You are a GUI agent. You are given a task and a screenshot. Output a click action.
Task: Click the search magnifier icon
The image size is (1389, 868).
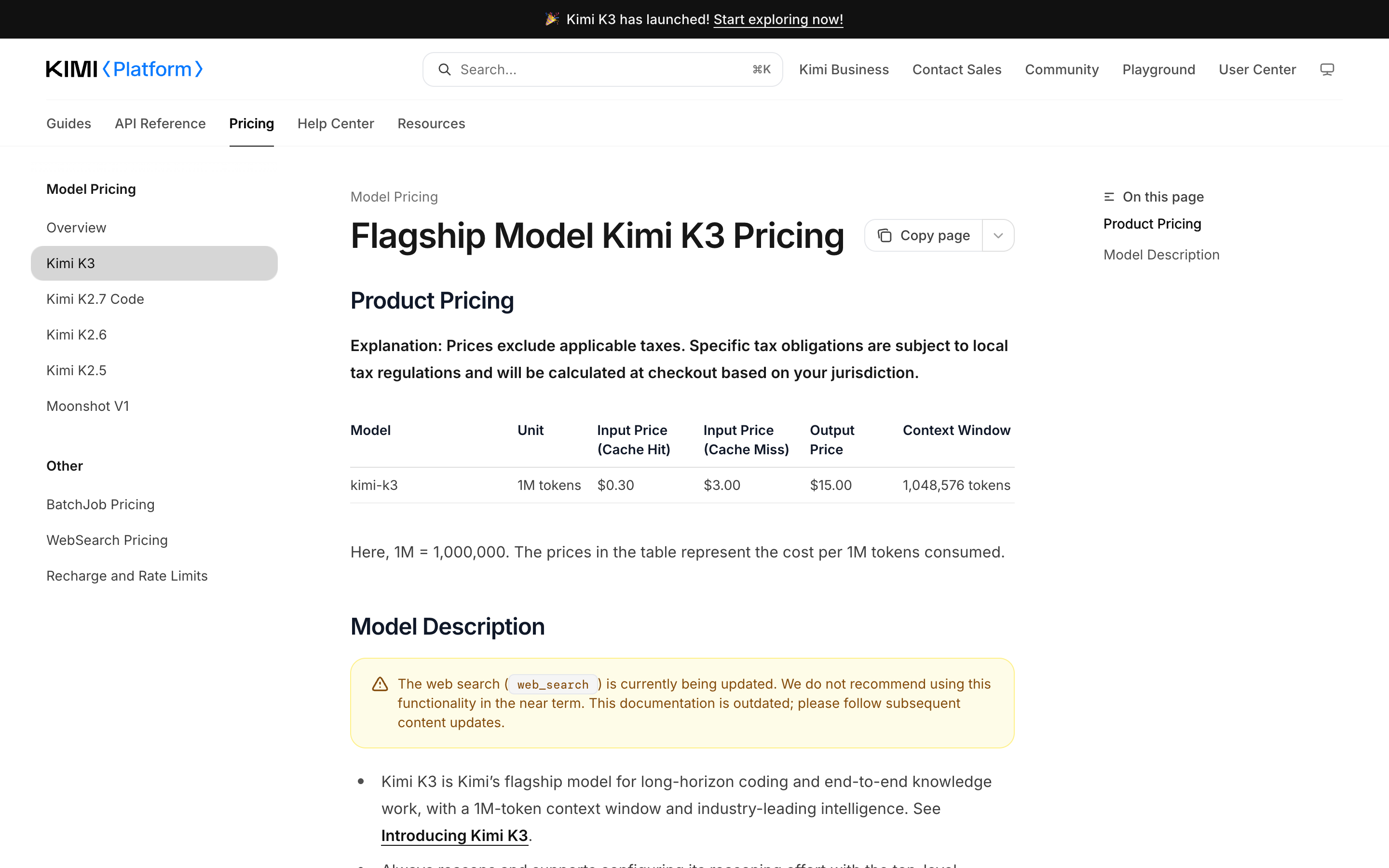point(444,69)
